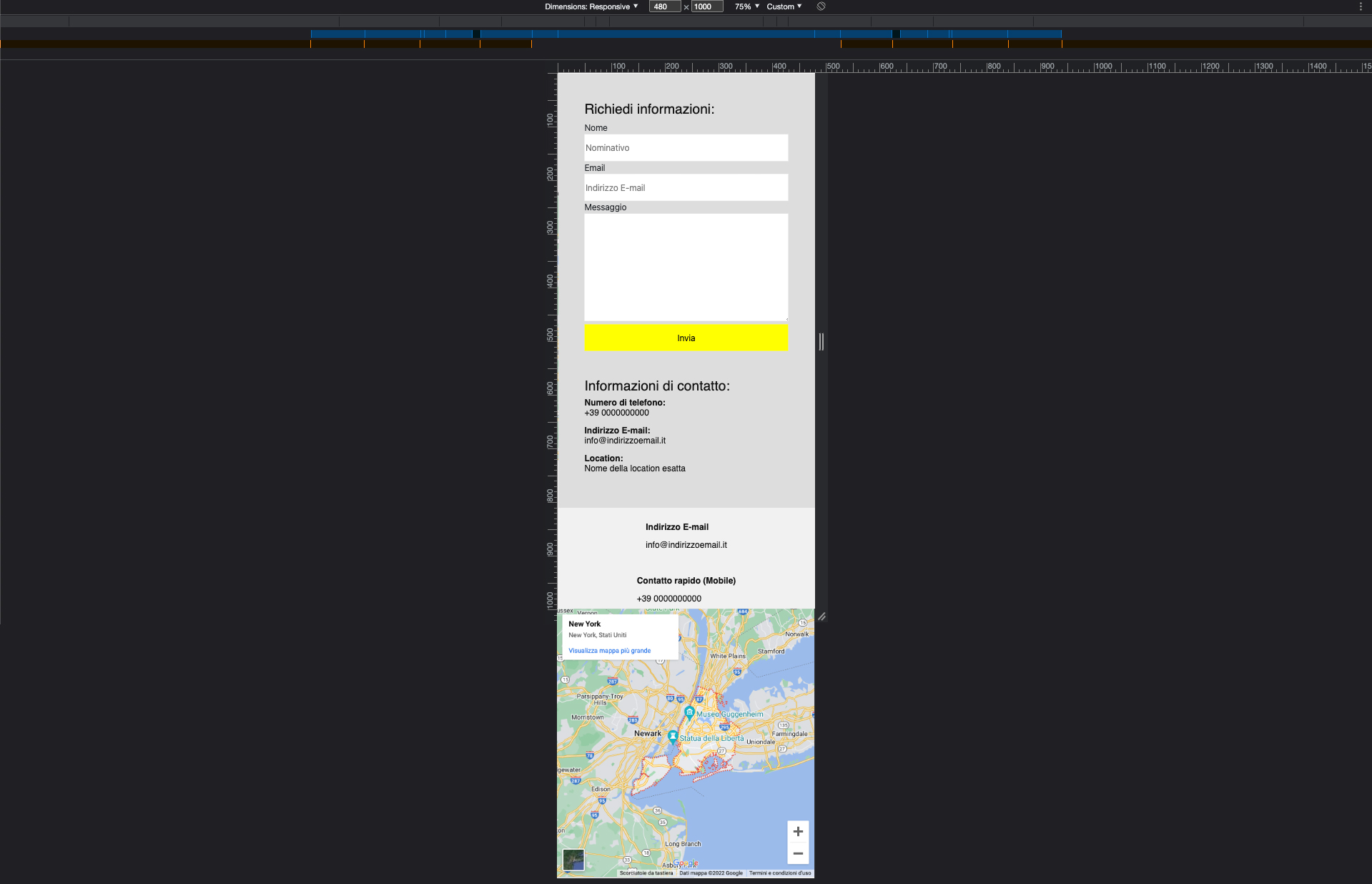The width and height of the screenshot is (1372, 884).
Task: Click the Museo Guggenheim map pin
Action: pyautogui.click(x=689, y=712)
